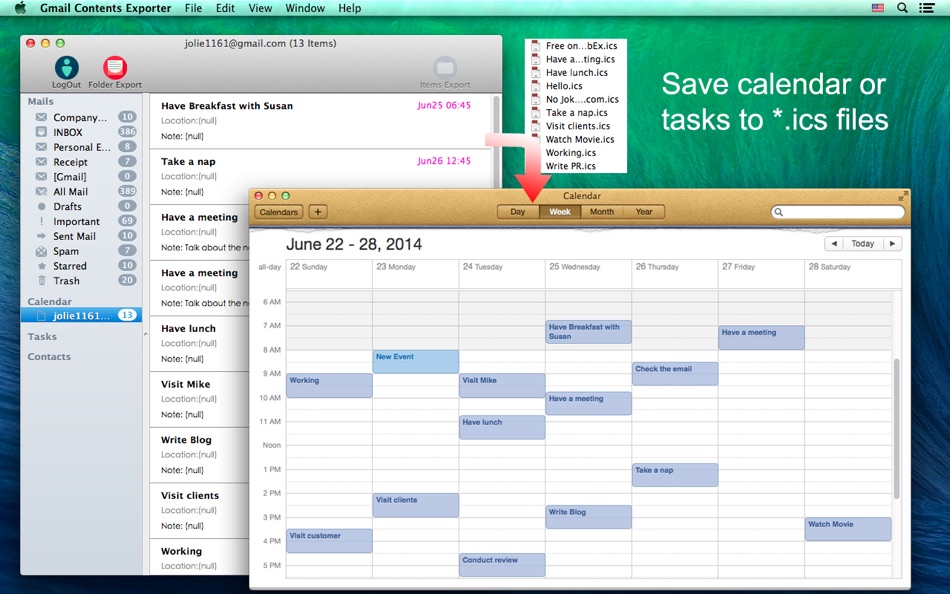
Task: Select the Spam folder icon
Action: 41,251
